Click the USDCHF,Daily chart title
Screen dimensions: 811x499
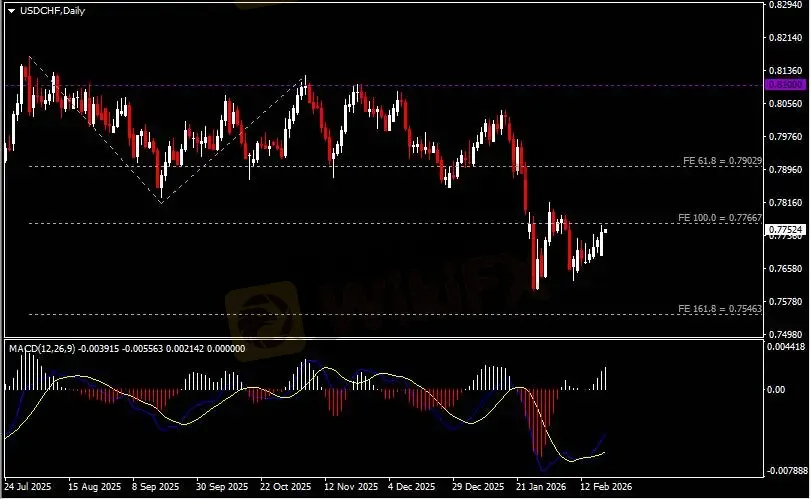49,9
